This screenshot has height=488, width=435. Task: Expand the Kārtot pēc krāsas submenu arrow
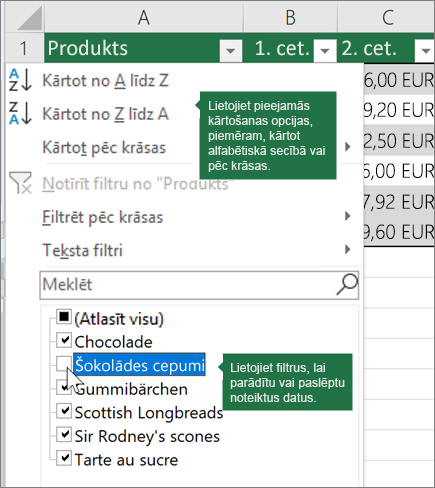point(348,147)
